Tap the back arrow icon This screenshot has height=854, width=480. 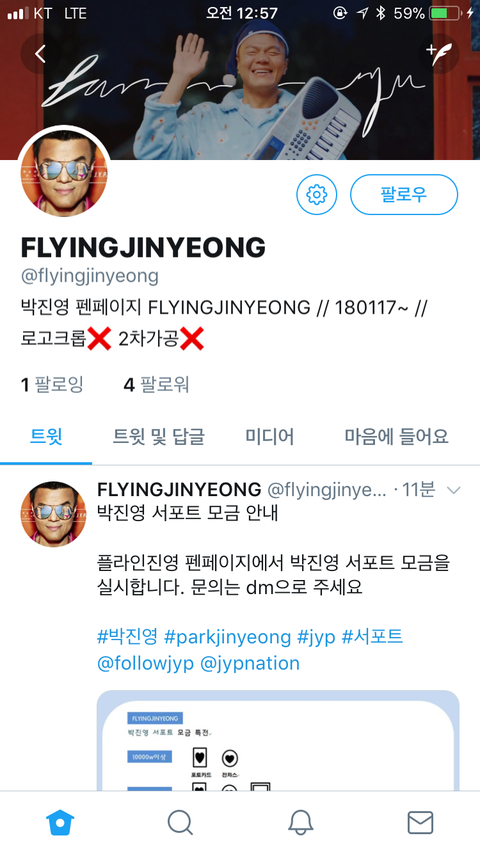click(40, 53)
